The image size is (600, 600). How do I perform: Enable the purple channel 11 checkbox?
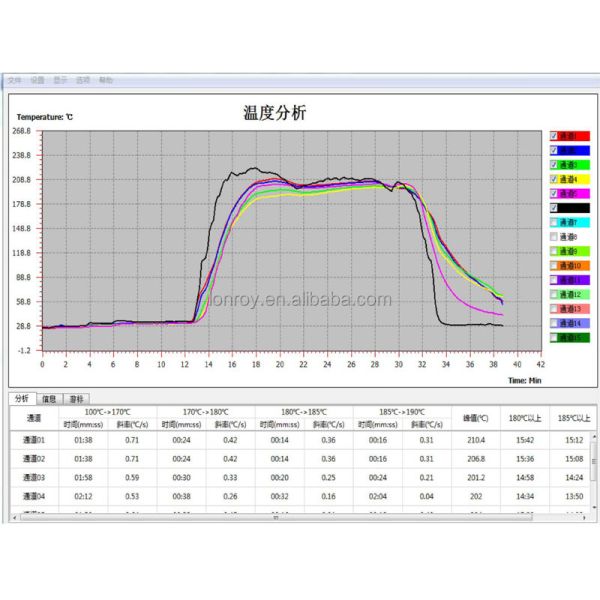[554, 280]
